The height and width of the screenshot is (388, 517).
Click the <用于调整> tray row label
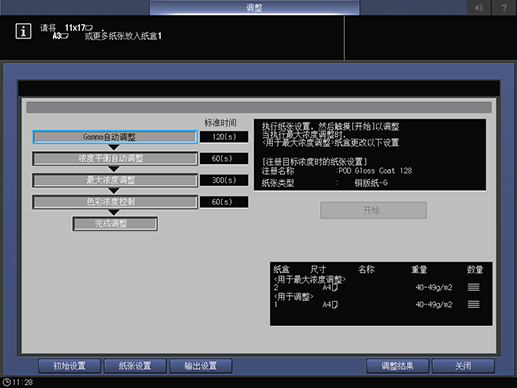(293, 296)
